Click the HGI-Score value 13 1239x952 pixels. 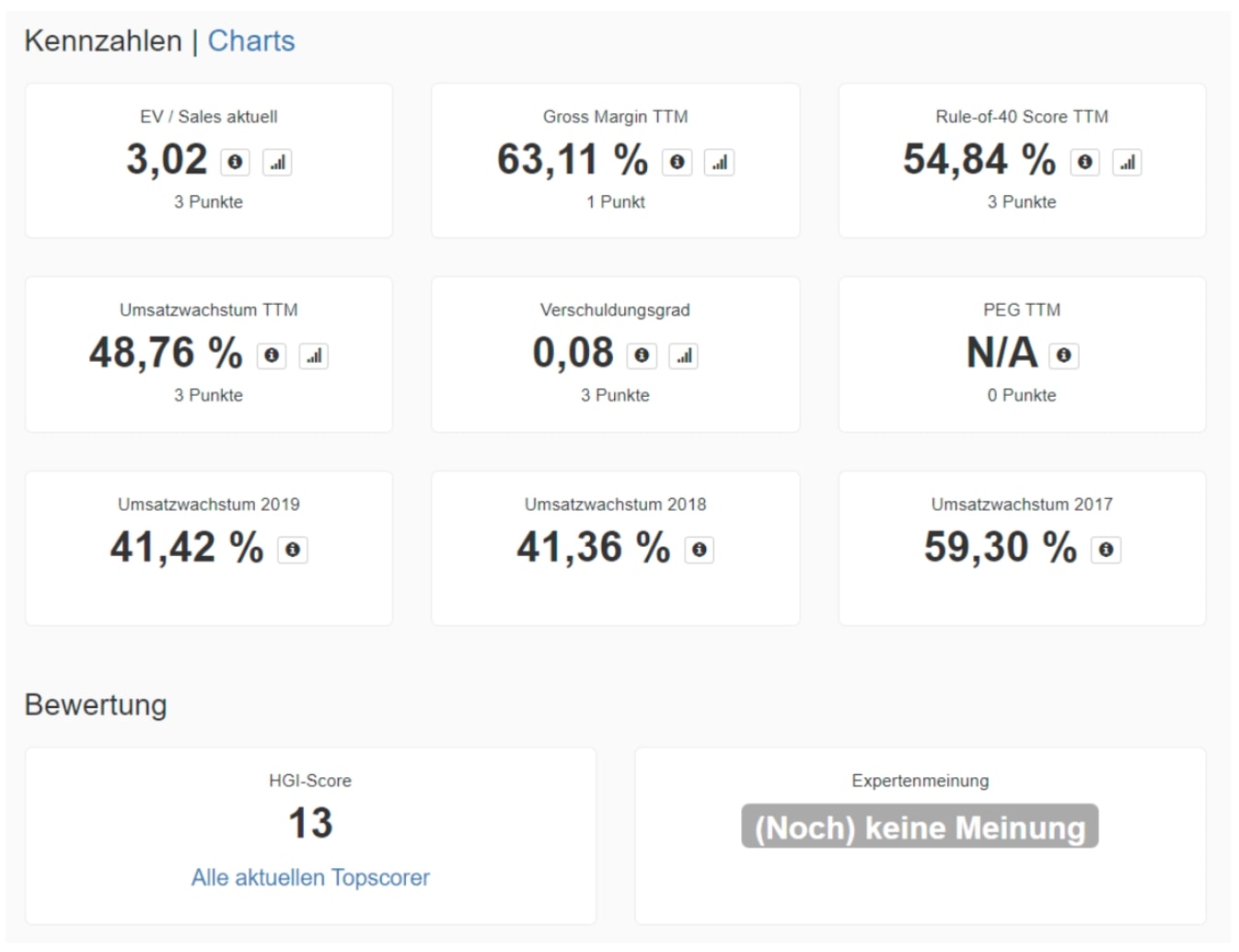(310, 823)
